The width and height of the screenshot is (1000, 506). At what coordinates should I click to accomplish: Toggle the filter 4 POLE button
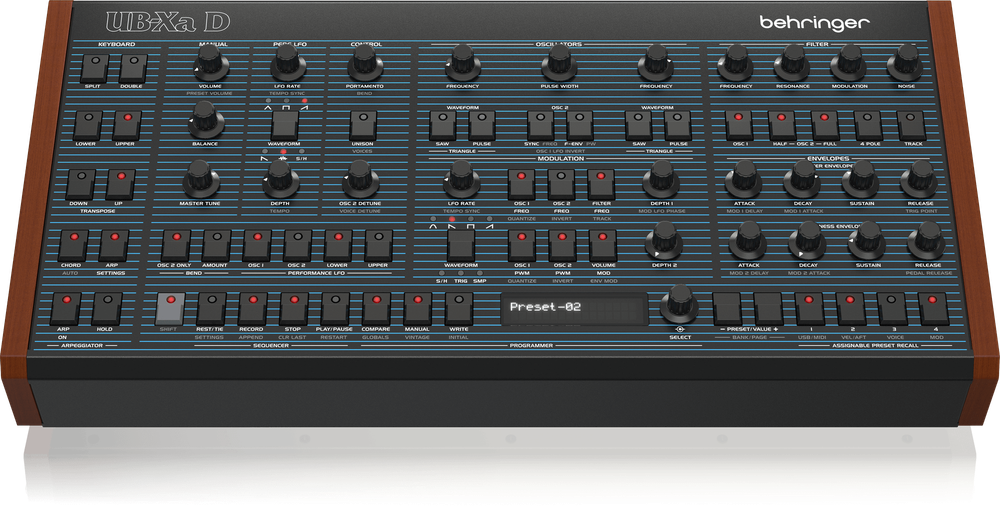pos(868,125)
